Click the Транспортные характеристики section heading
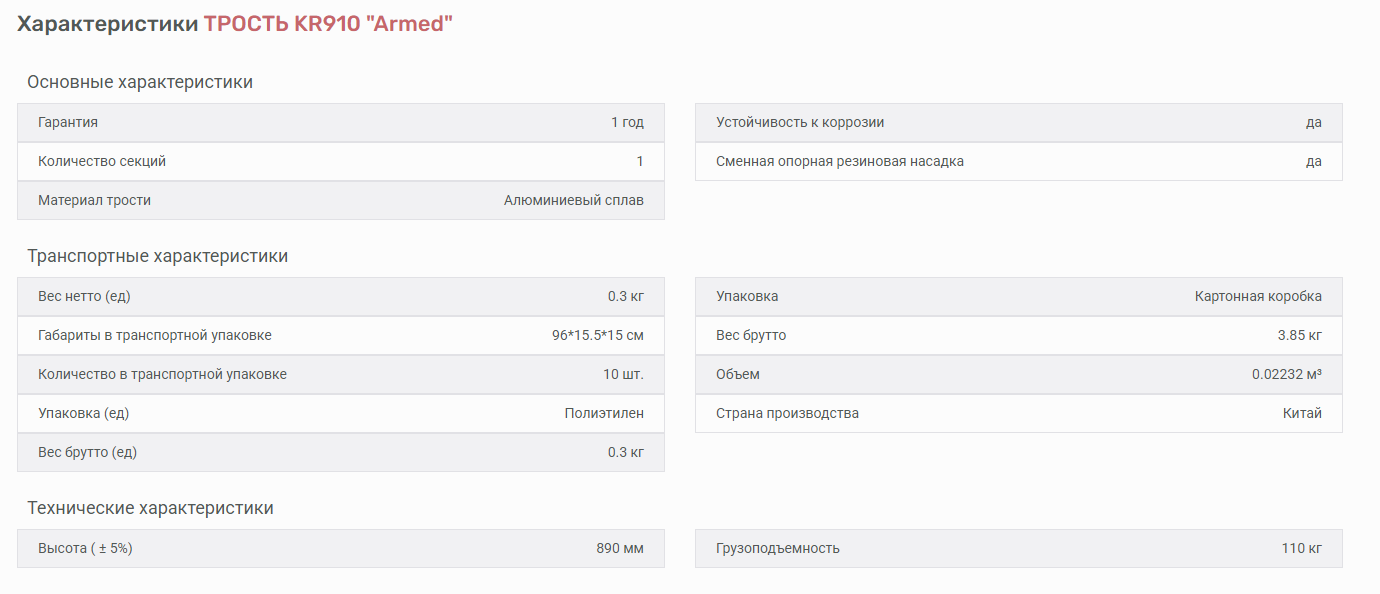1380x594 pixels. (157, 256)
